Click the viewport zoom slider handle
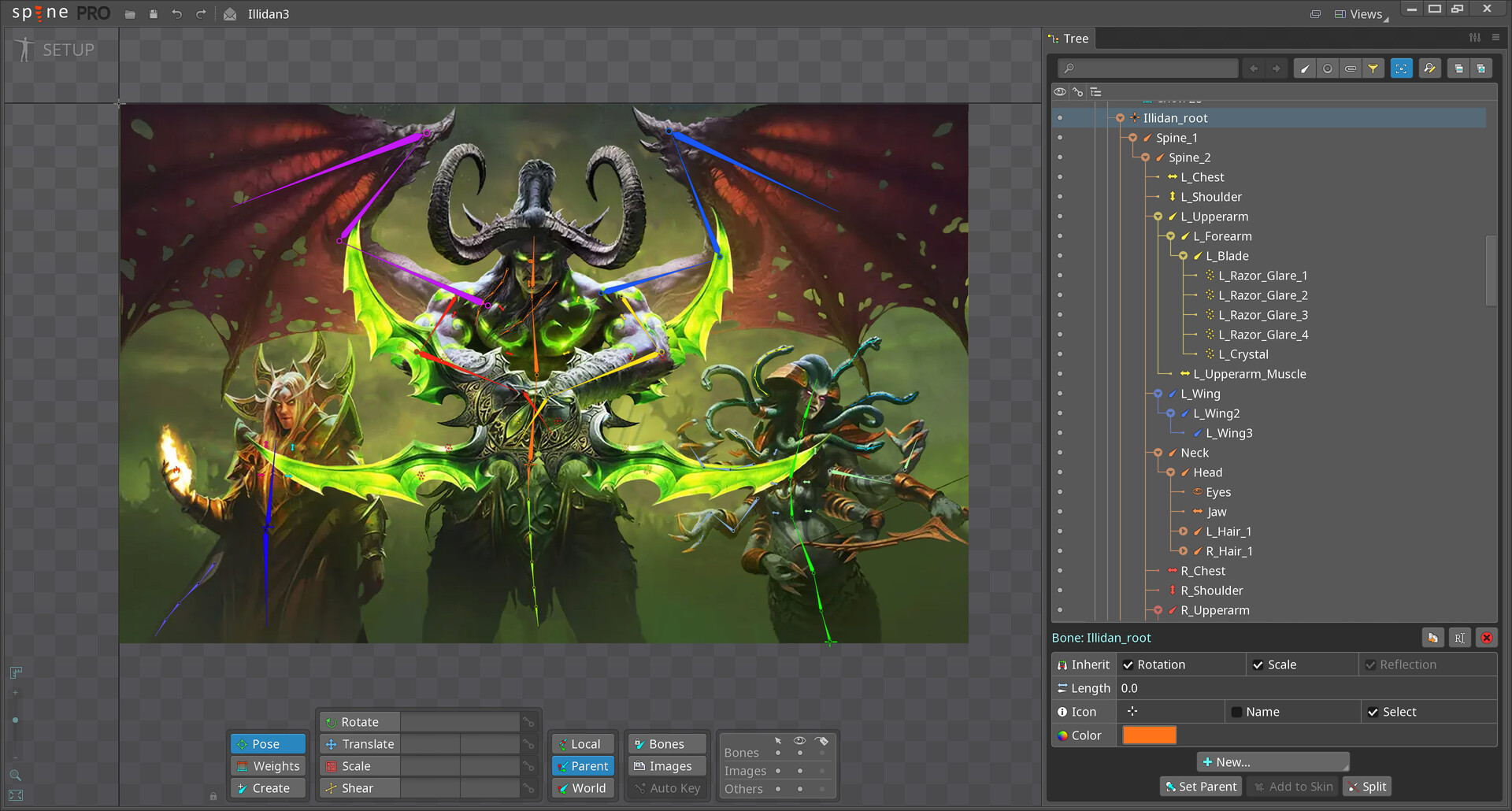This screenshot has width=1512, height=811. click(x=15, y=720)
